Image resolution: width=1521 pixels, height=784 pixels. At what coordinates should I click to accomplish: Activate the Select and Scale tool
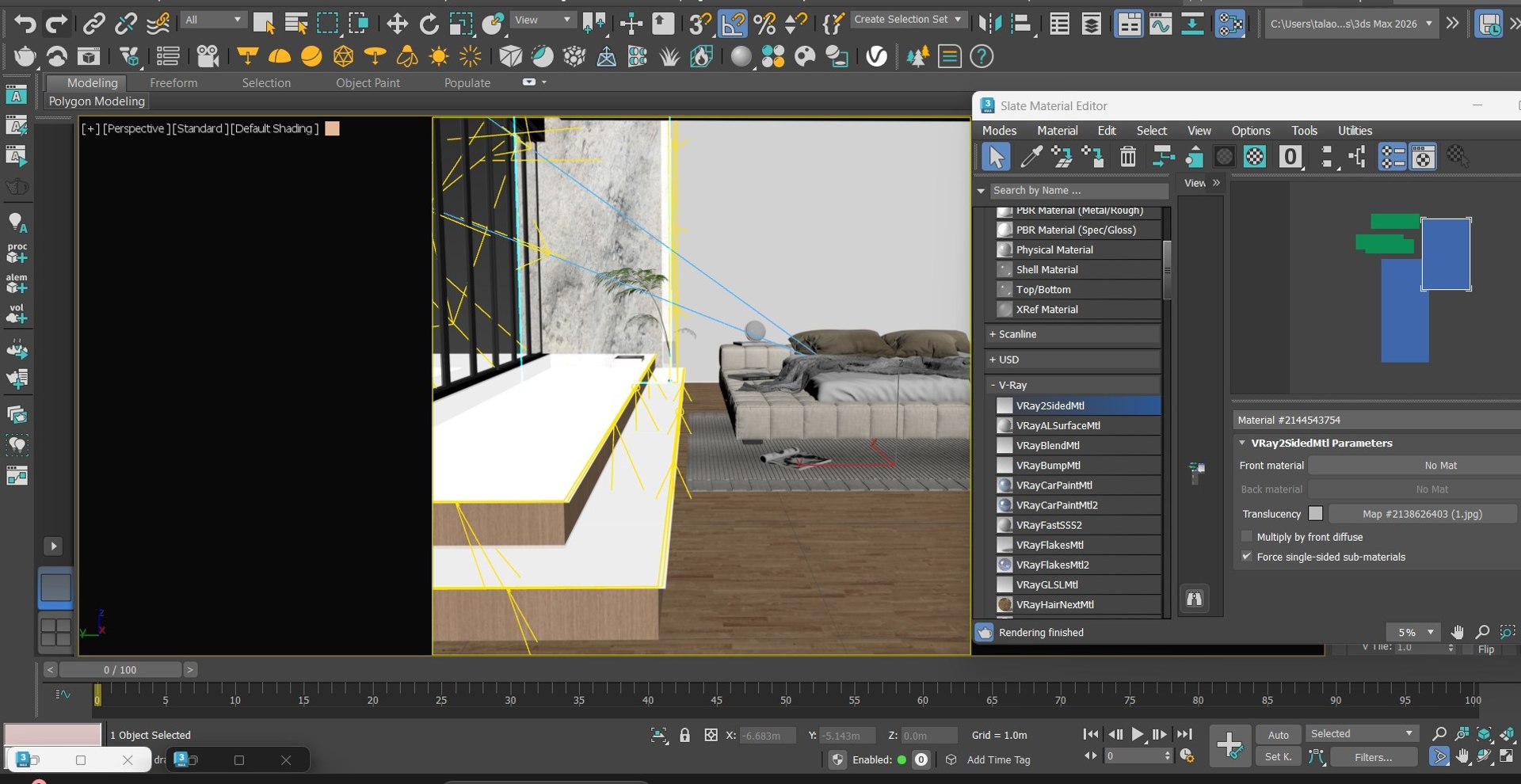click(460, 24)
